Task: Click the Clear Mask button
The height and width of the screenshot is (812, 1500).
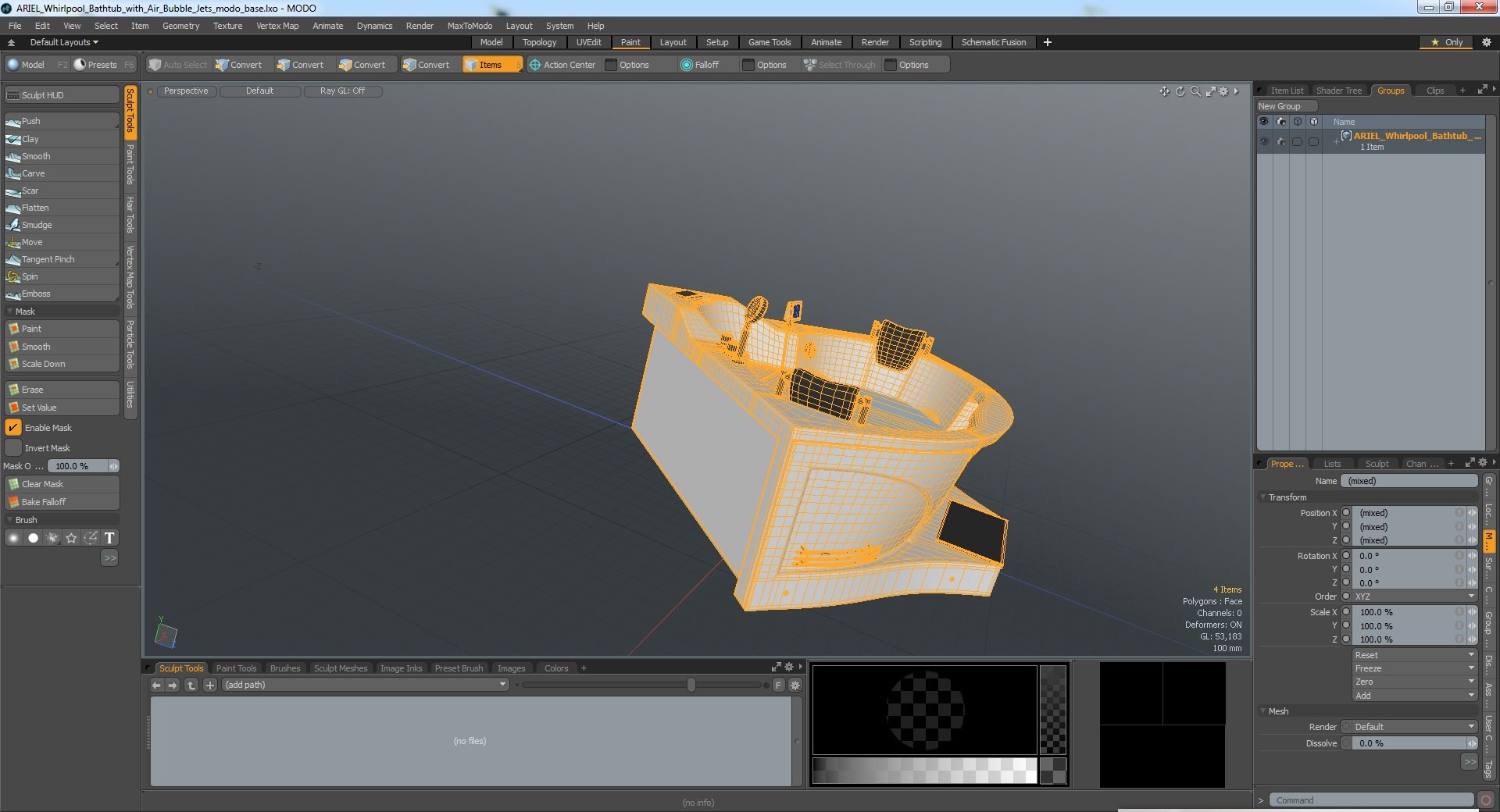Action: (62, 484)
